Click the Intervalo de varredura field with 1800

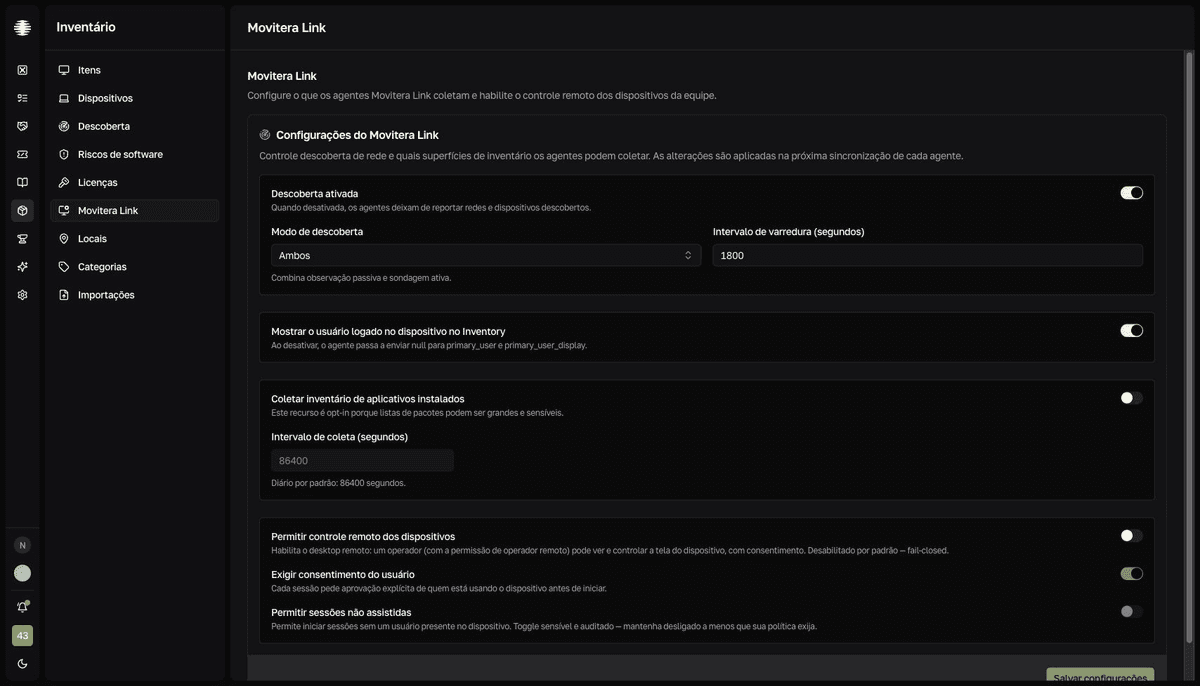[928, 255]
